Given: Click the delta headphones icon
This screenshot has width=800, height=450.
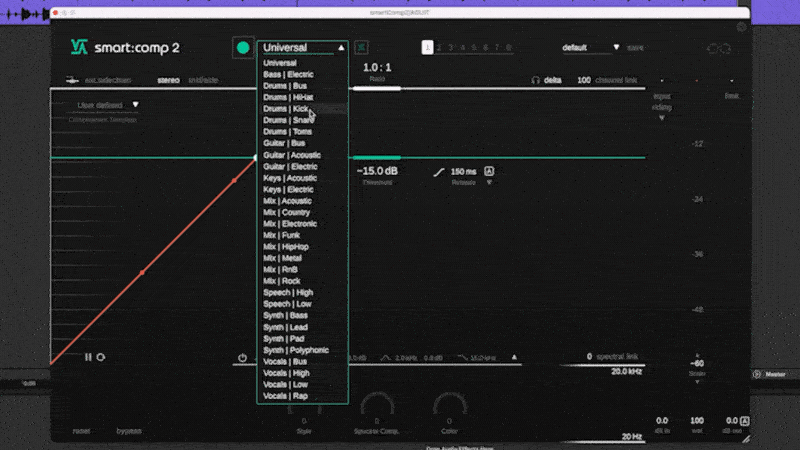Looking at the screenshot, I should [x=535, y=80].
